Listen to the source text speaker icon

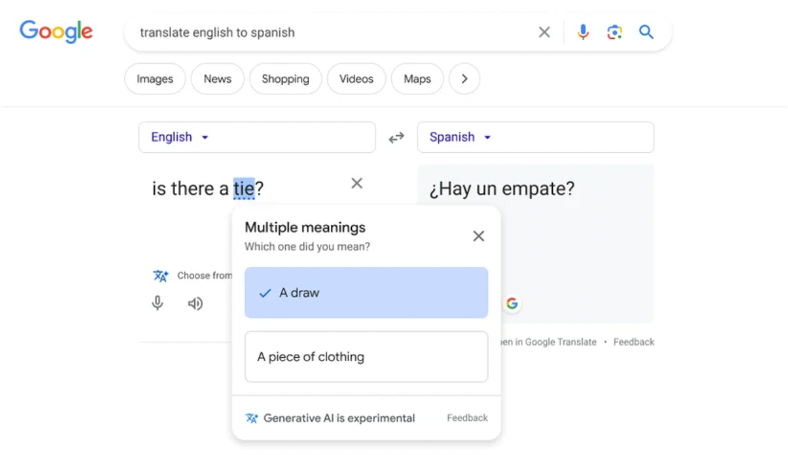tap(195, 304)
